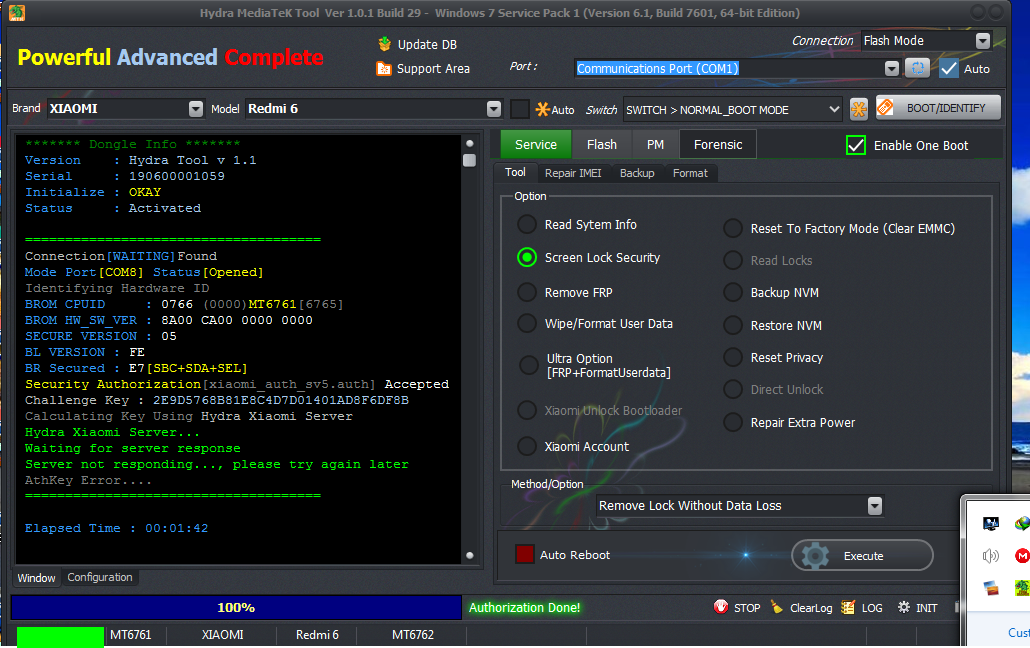Click the STOP hand icon
The height and width of the screenshot is (648, 1030).
[721, 607]
